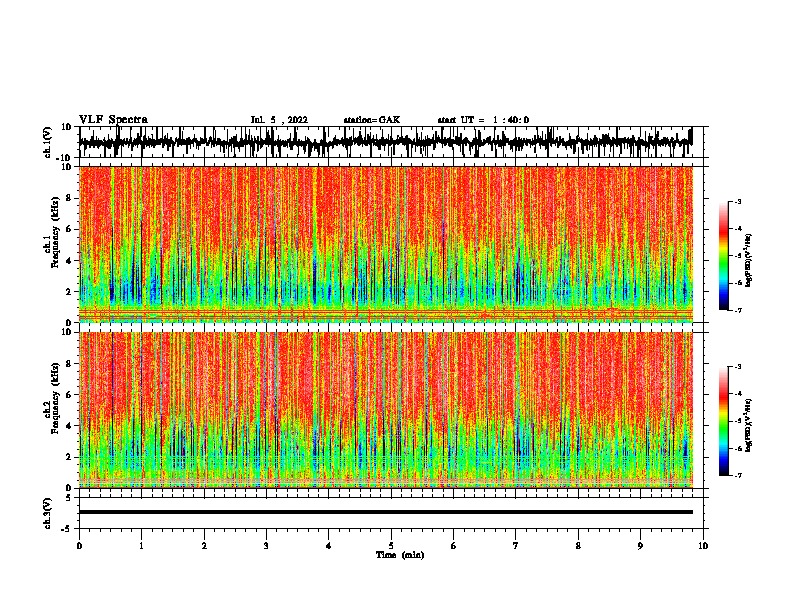Click the "-7" label on ch.2 color bar

[x=737, y=475]
